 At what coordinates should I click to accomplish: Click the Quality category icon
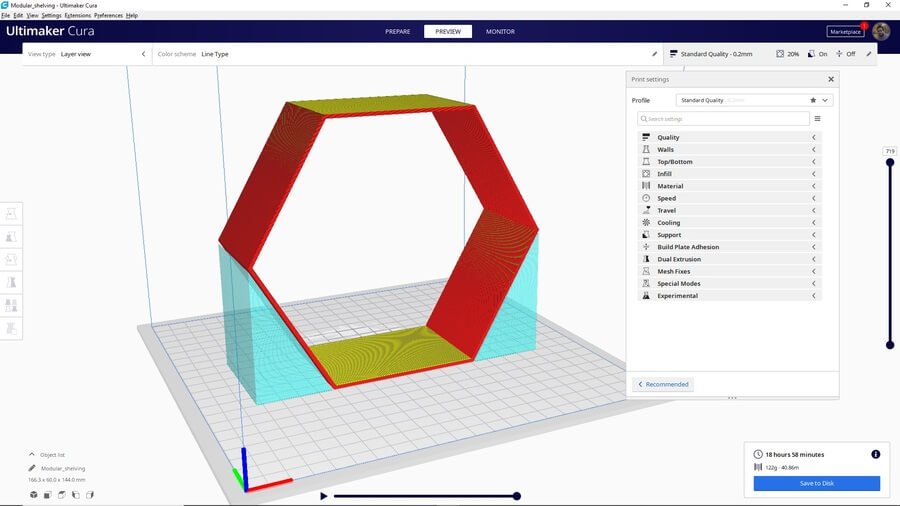(x=646, y=137)
